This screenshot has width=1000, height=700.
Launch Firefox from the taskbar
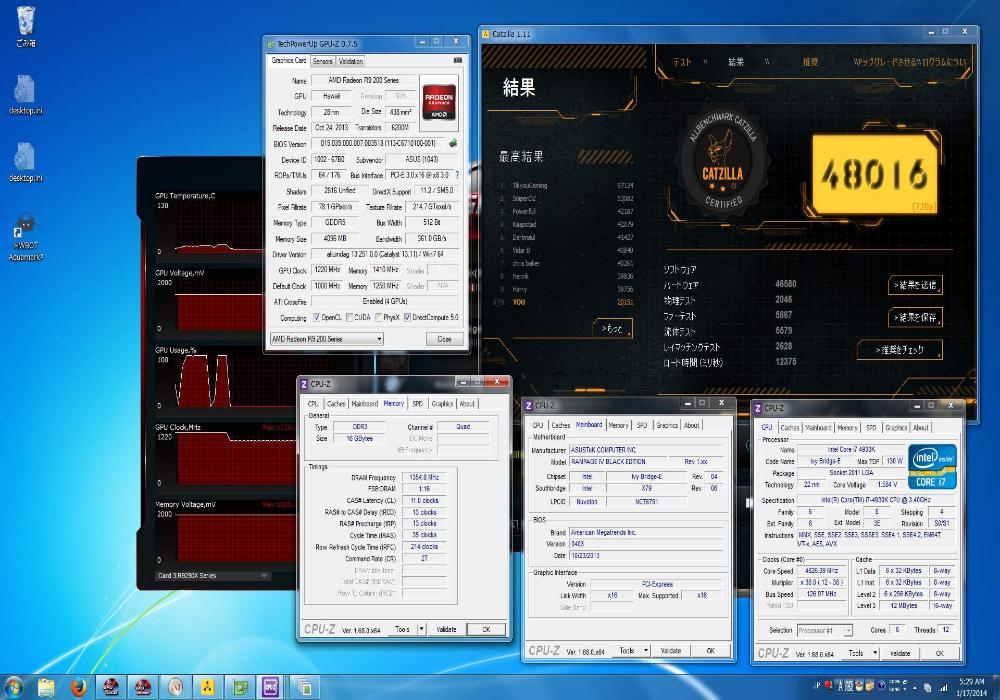[78, 687]
